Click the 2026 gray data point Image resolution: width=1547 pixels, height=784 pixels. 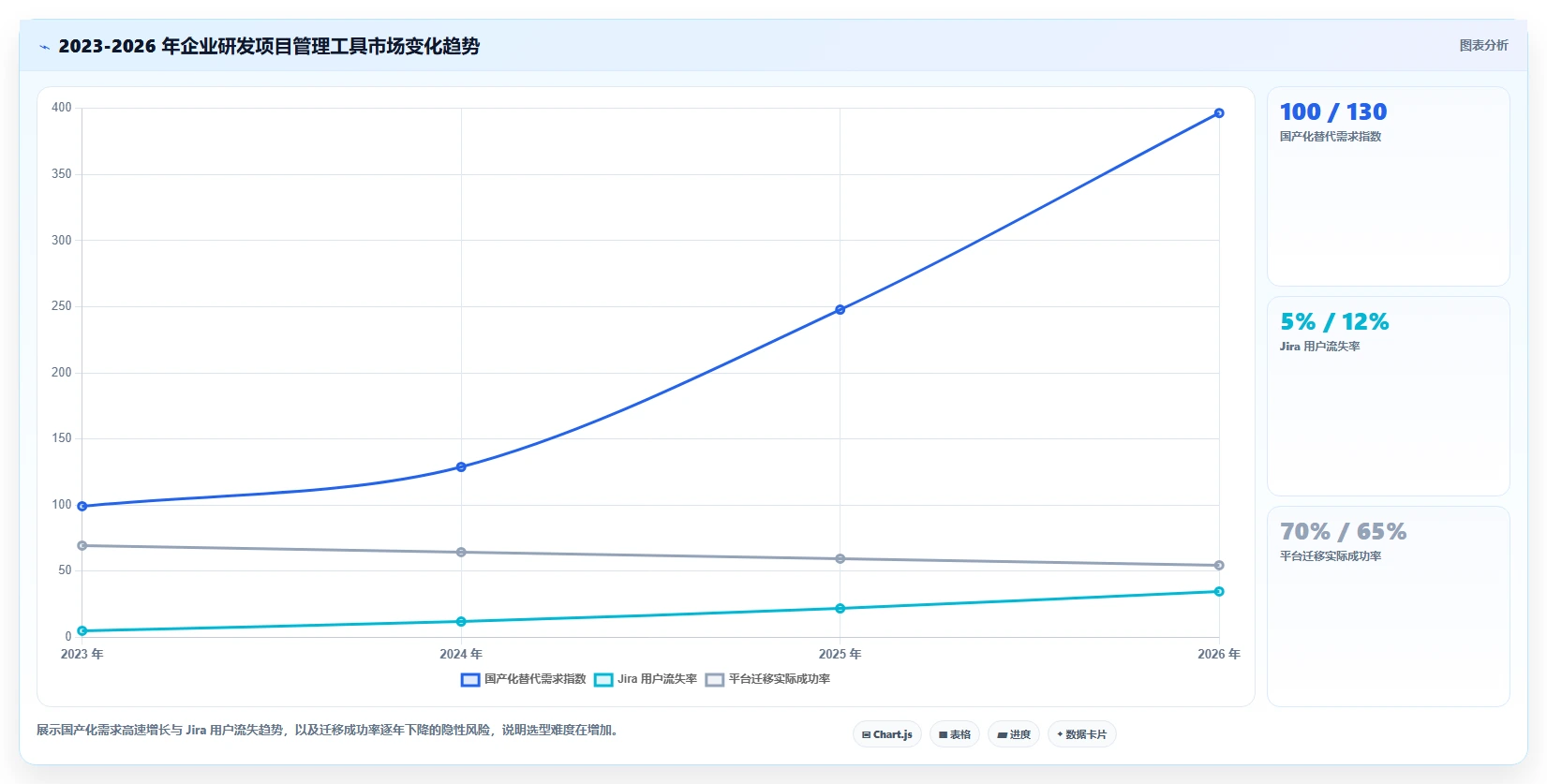click(1219, 565)
